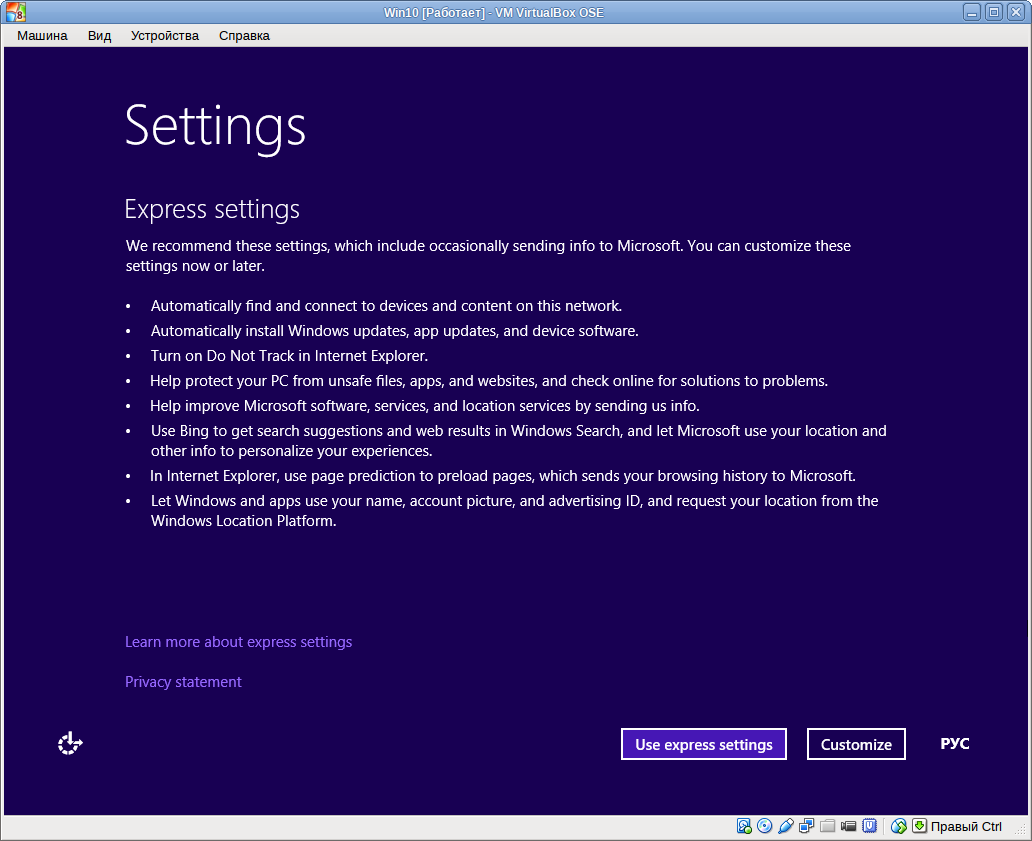Screen dimensions: 1032x841
Task: Open the Privacy statement link
Action: coord(183,682)
